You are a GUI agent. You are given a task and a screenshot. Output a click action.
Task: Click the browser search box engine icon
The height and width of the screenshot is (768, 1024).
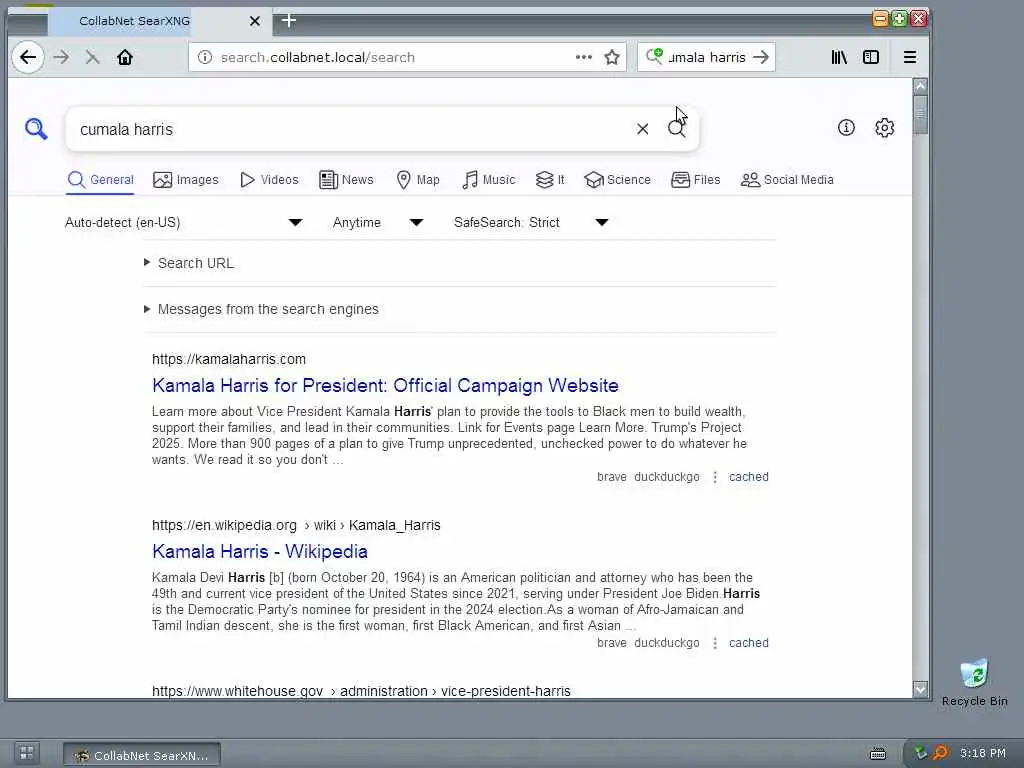[x=654, y=56]
